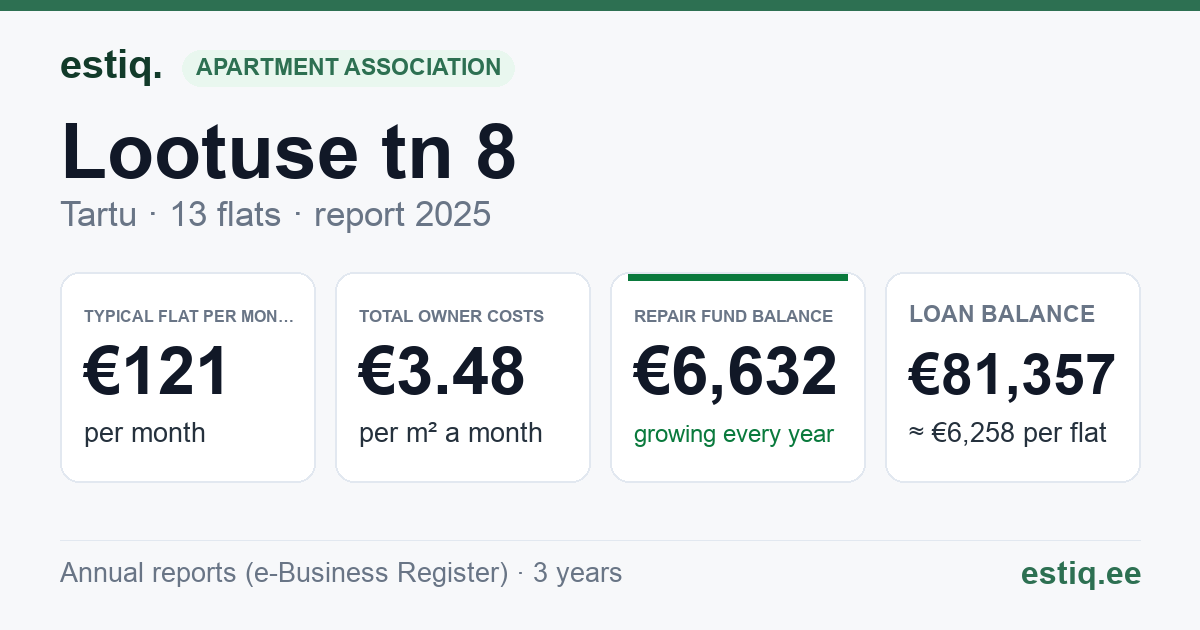Click the subtitle Tartu · 13 flats · report 2025
The height and width of the screenshot is (630, 1200).
[x=275, y=214]
